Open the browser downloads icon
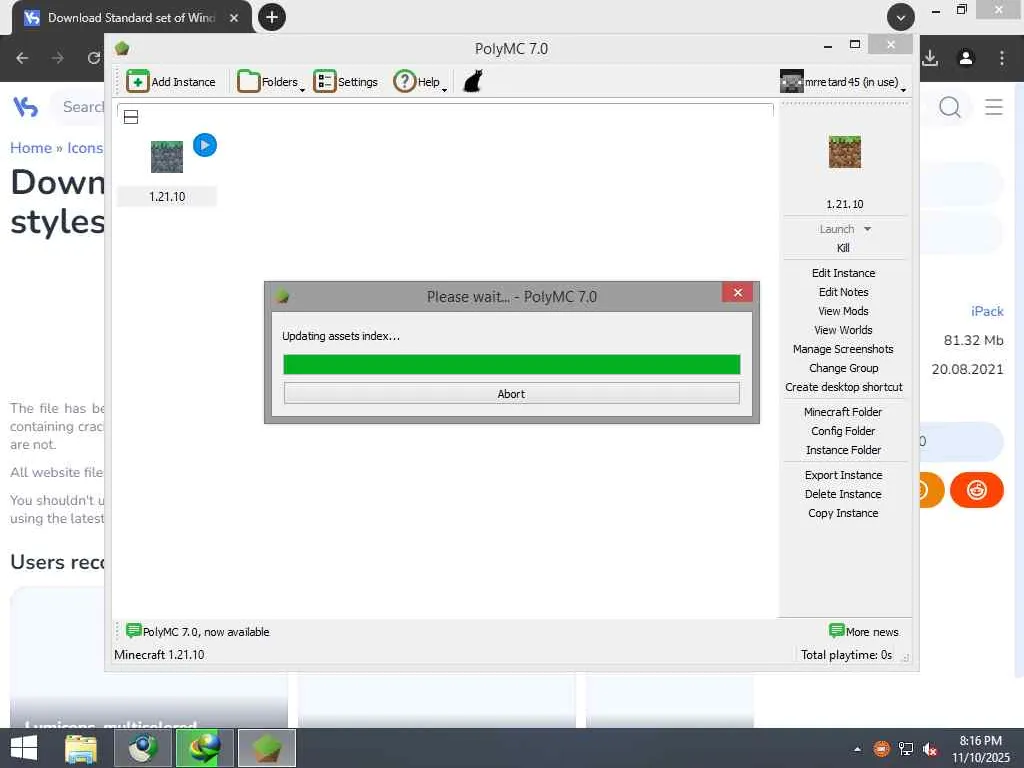Image resolution: width=1024 pixels, height=768 pixels. click(x=930, y=58)
